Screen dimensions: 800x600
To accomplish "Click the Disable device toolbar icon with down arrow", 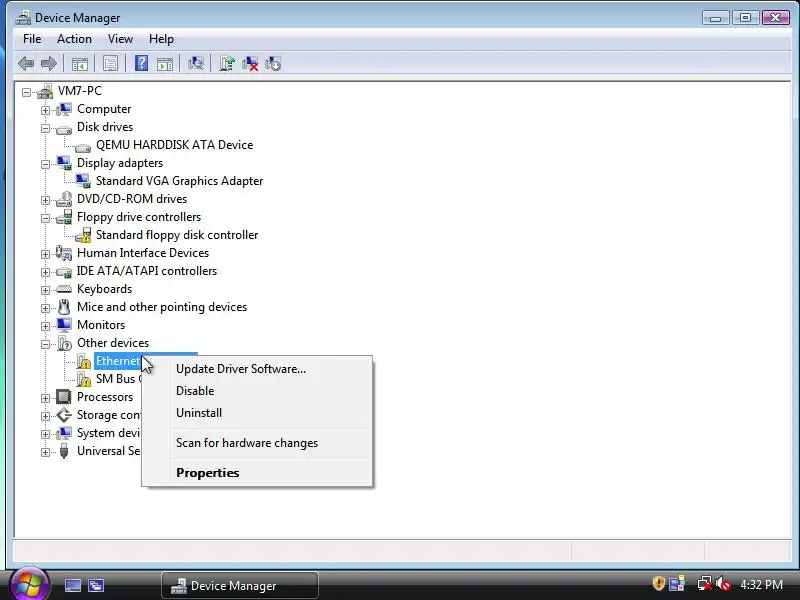I will (x=273, y=63).
